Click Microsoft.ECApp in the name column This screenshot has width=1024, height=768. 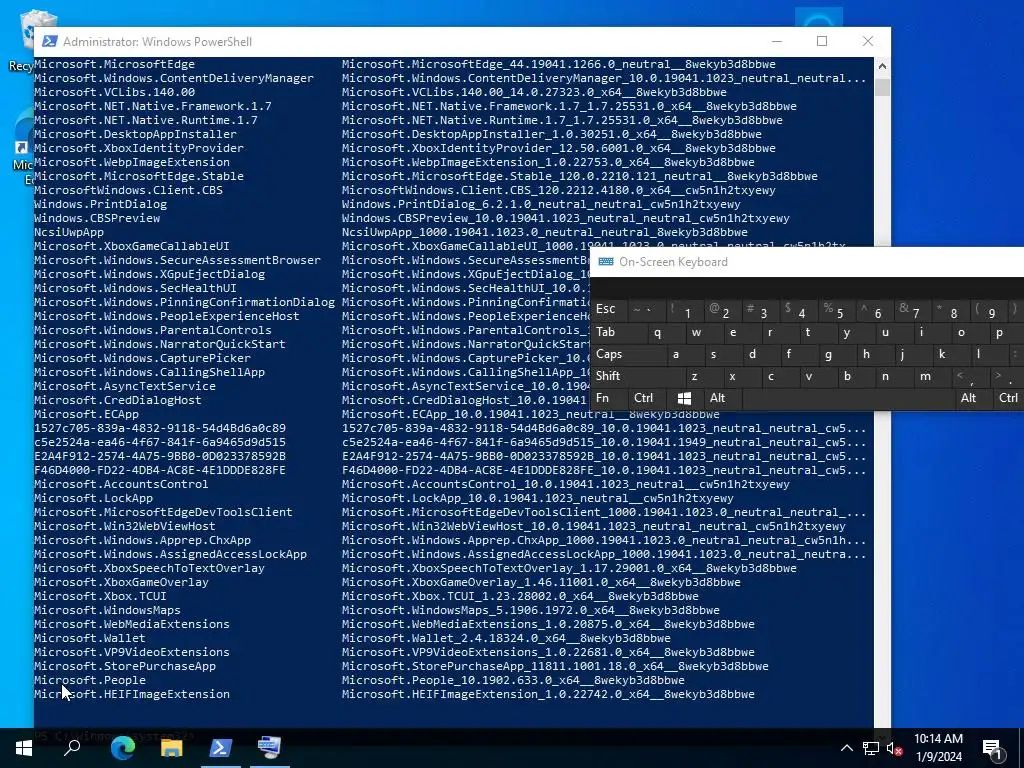coord(86,414)
